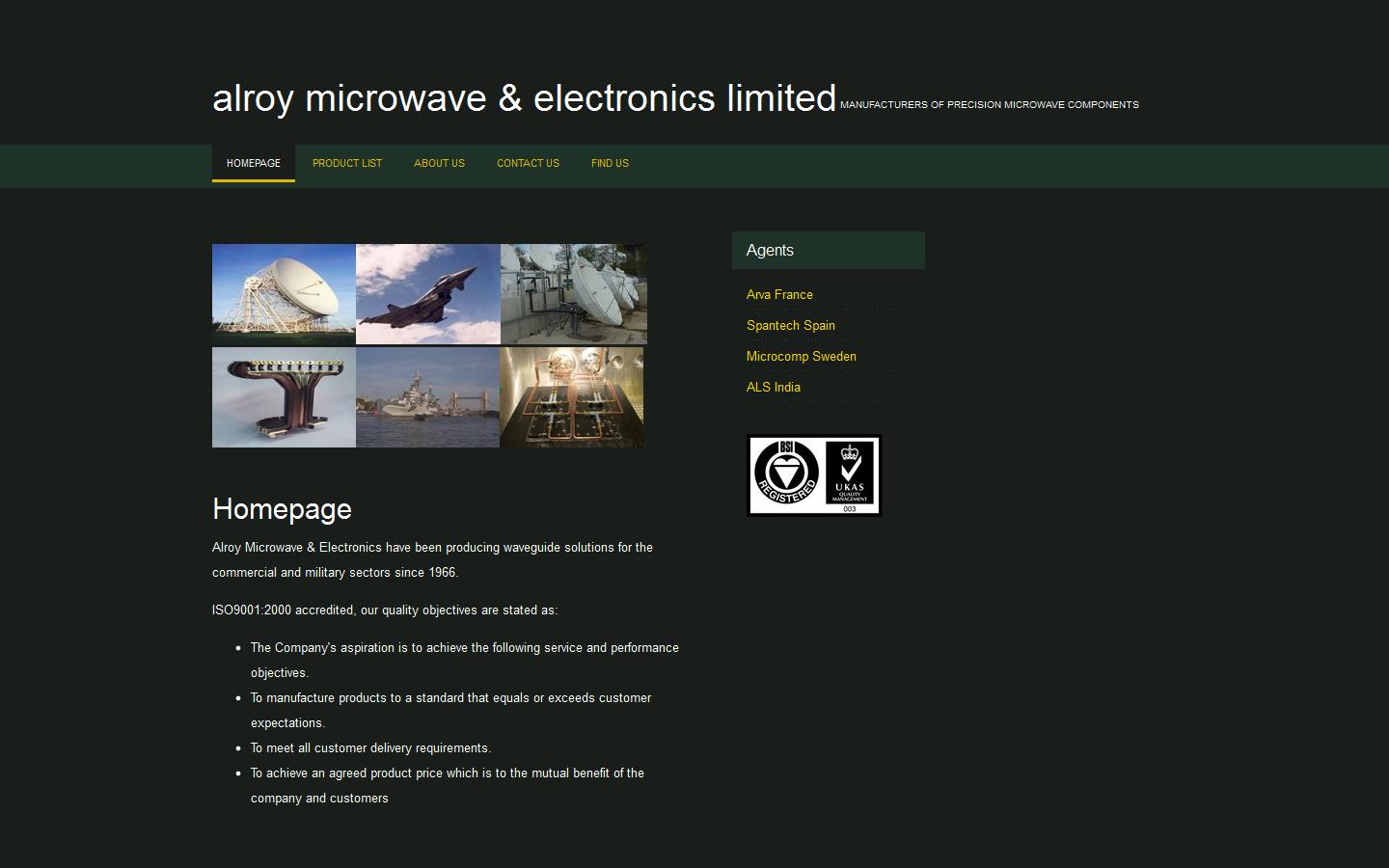Select the fighter jet image
This screenshot has height=868, width=1389.
(x=427, y=294)
